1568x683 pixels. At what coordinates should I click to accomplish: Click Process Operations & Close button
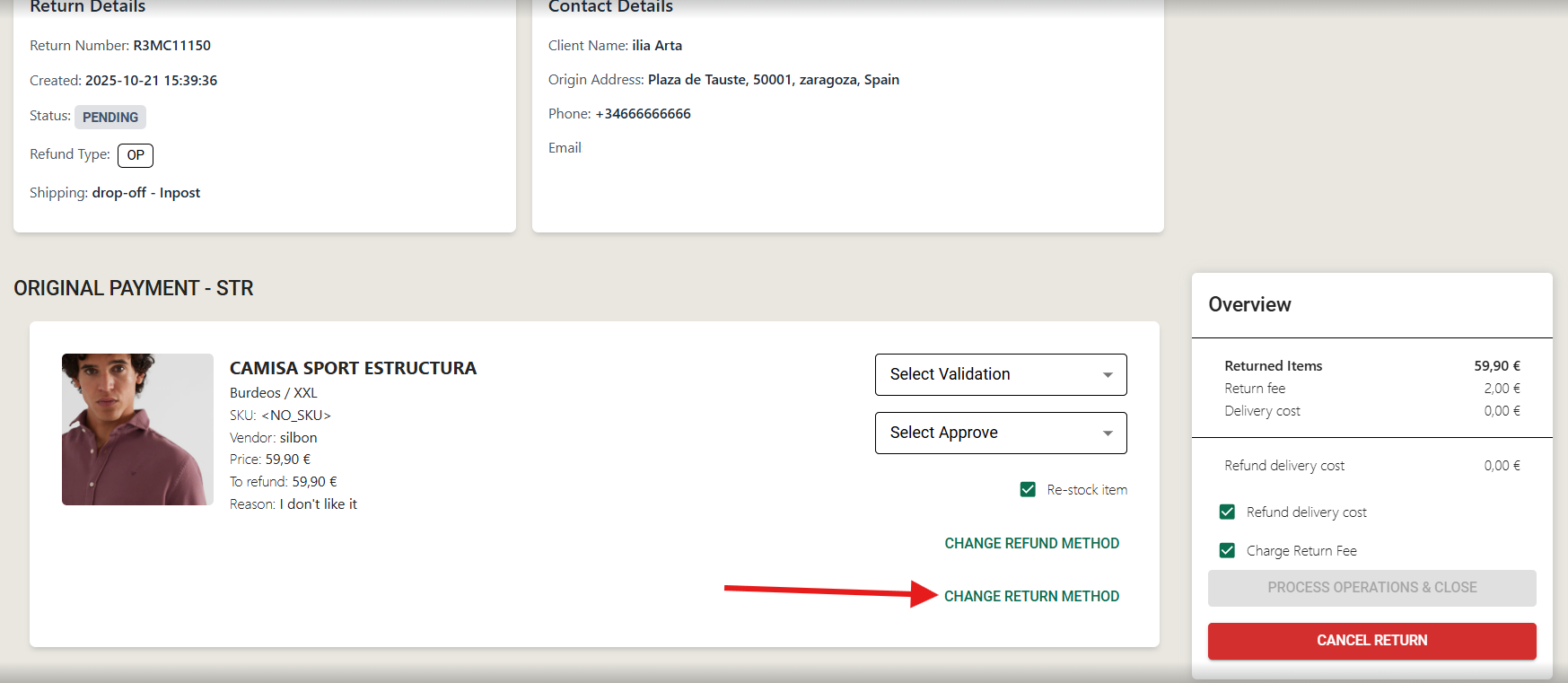click(1371, 588)
